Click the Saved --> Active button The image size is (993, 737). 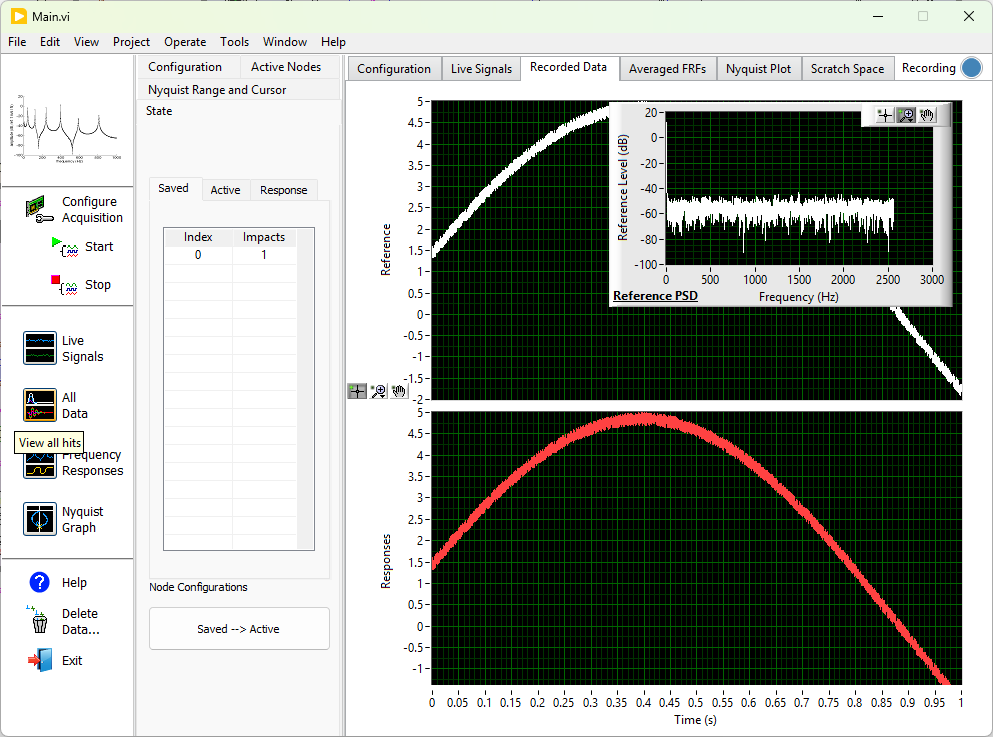pos(239,629)
